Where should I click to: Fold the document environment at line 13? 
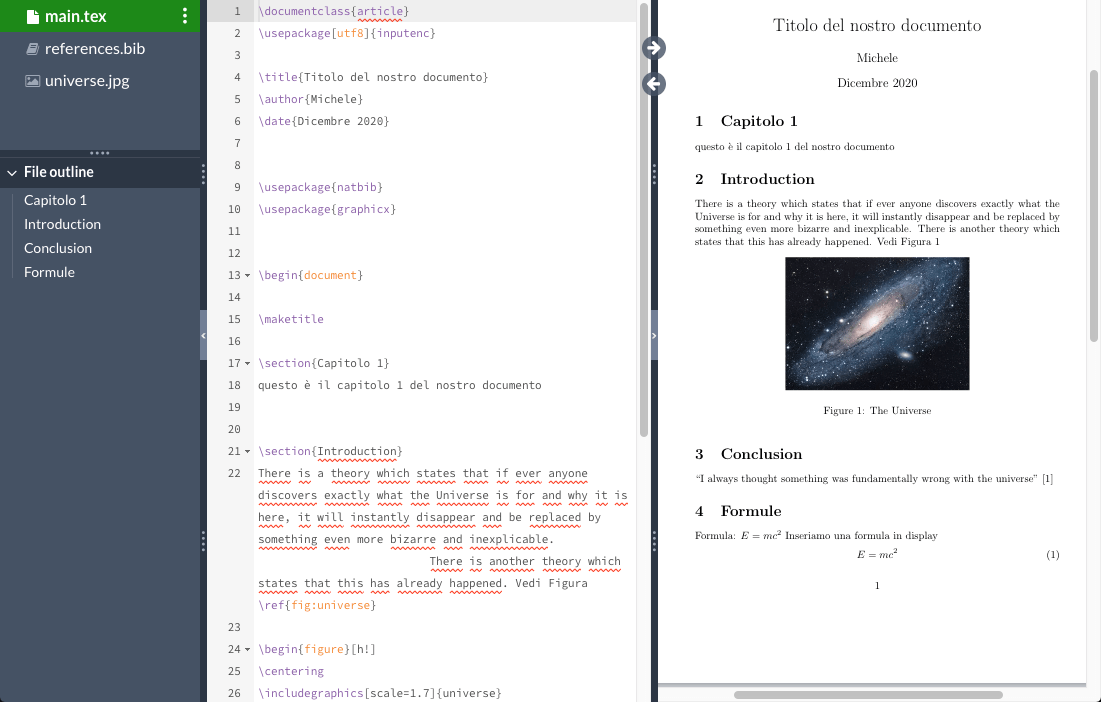click(247, 275)
